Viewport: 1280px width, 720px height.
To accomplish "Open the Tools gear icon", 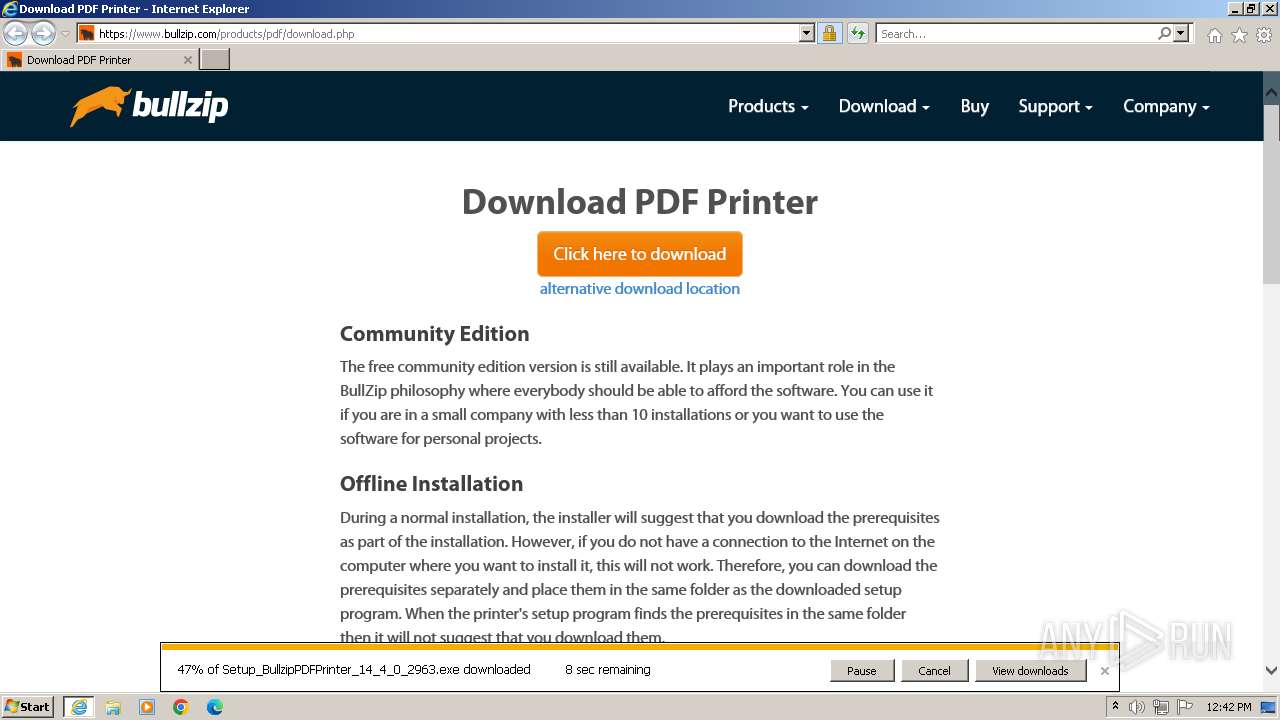I will coord(1264,35).
